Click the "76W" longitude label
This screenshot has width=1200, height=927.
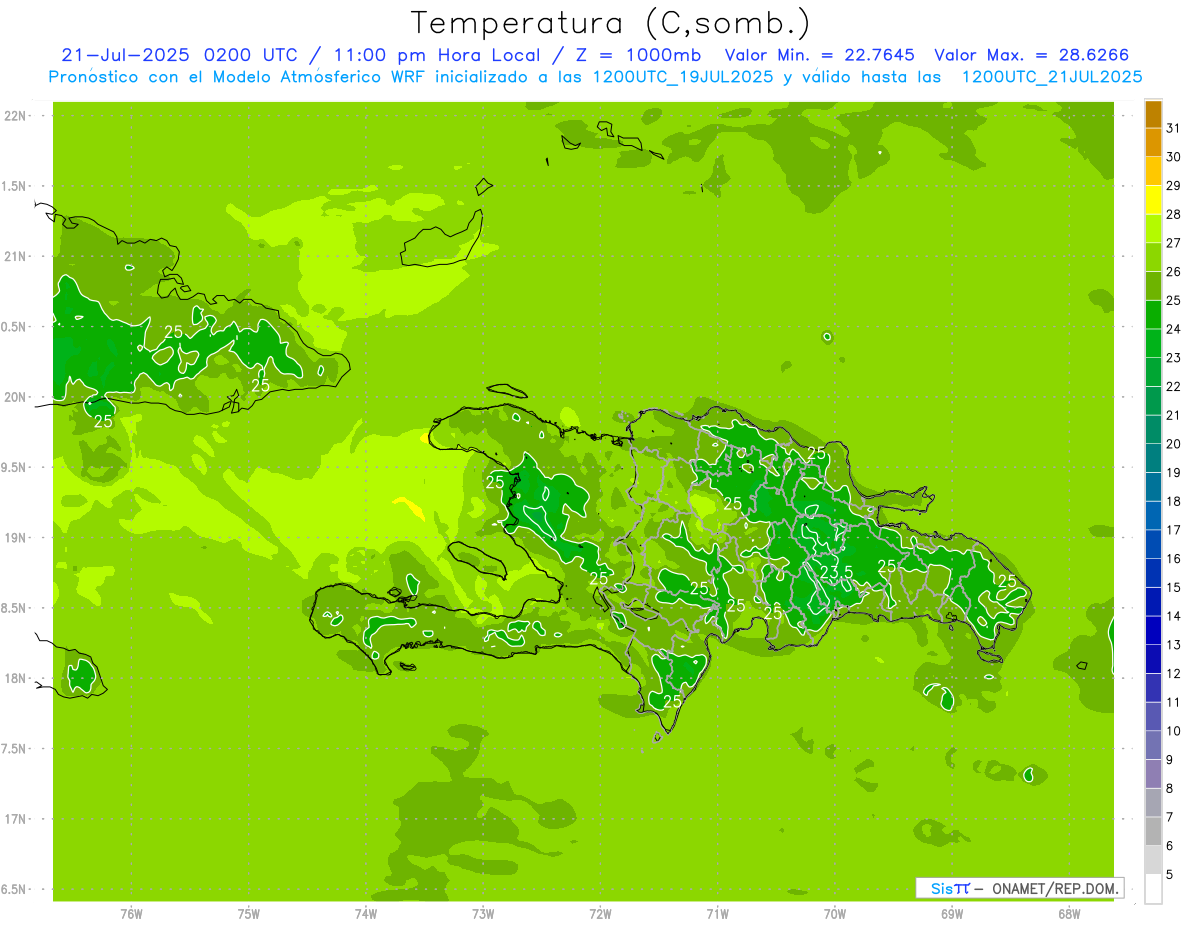point(131,913)
